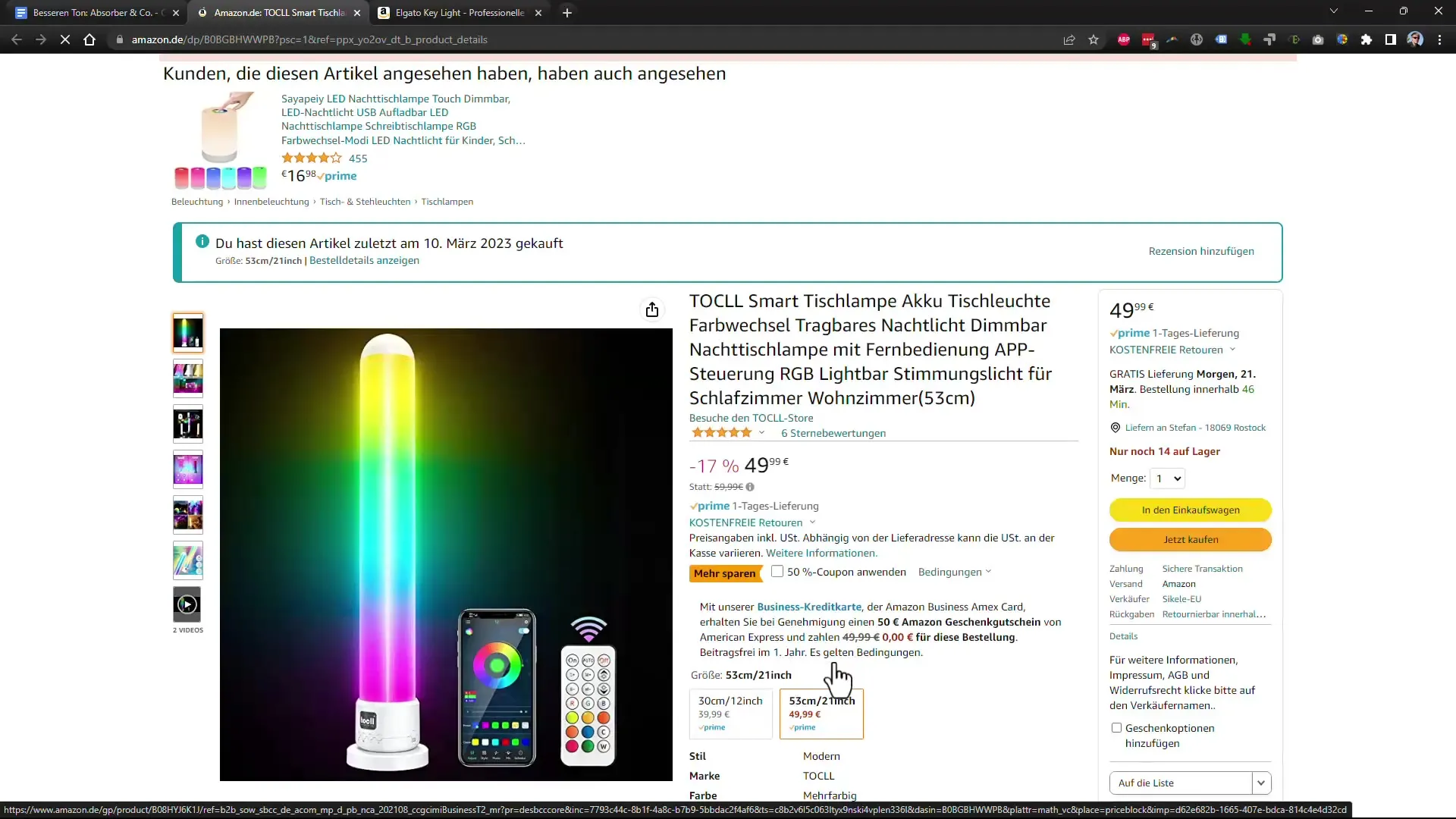This screenshot has width=1456, height=819.
Task: Select the 53cm/21inch size option
Action: coord(821,714)
